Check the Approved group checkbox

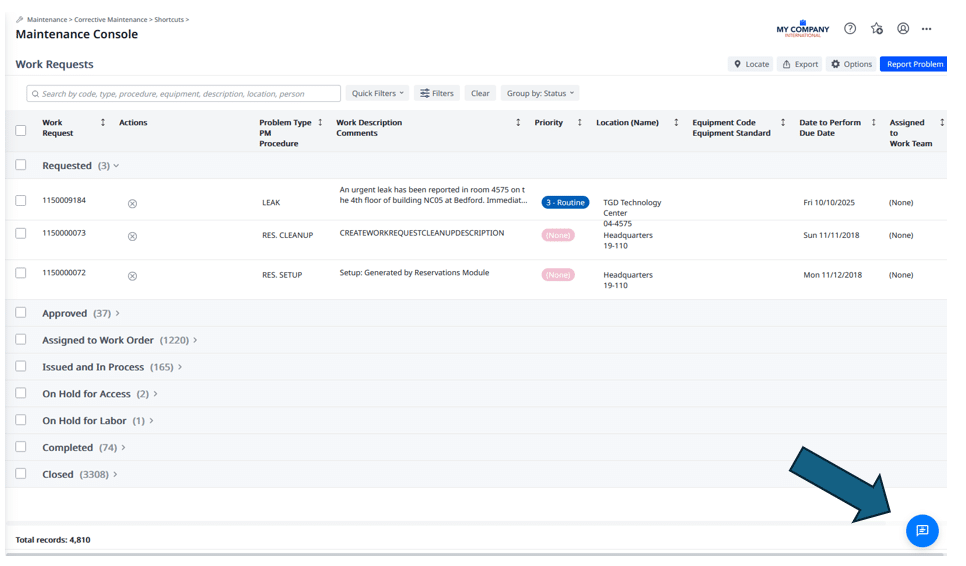[21, 313]
